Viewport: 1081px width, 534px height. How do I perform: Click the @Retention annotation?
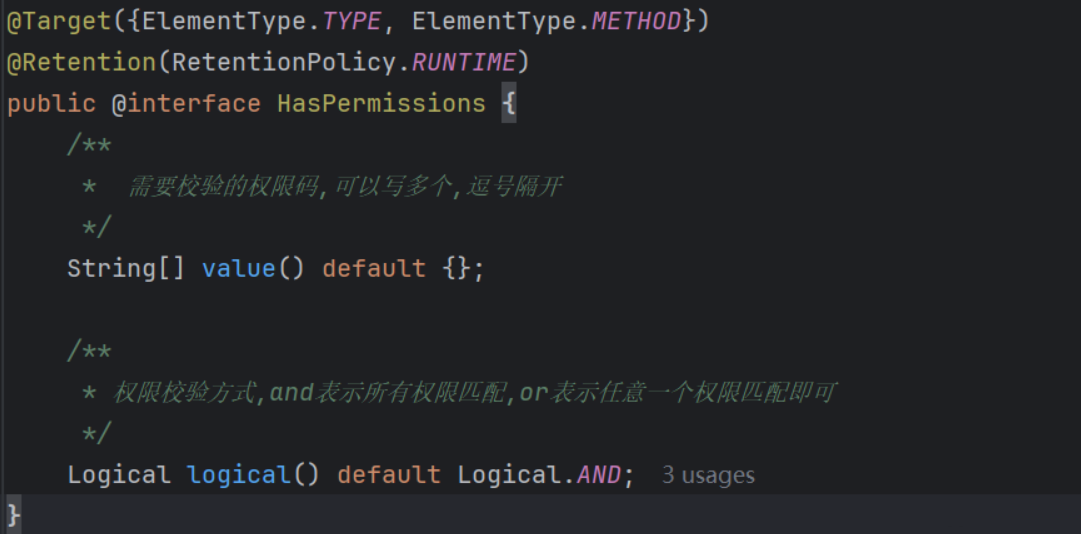point(82,63)
